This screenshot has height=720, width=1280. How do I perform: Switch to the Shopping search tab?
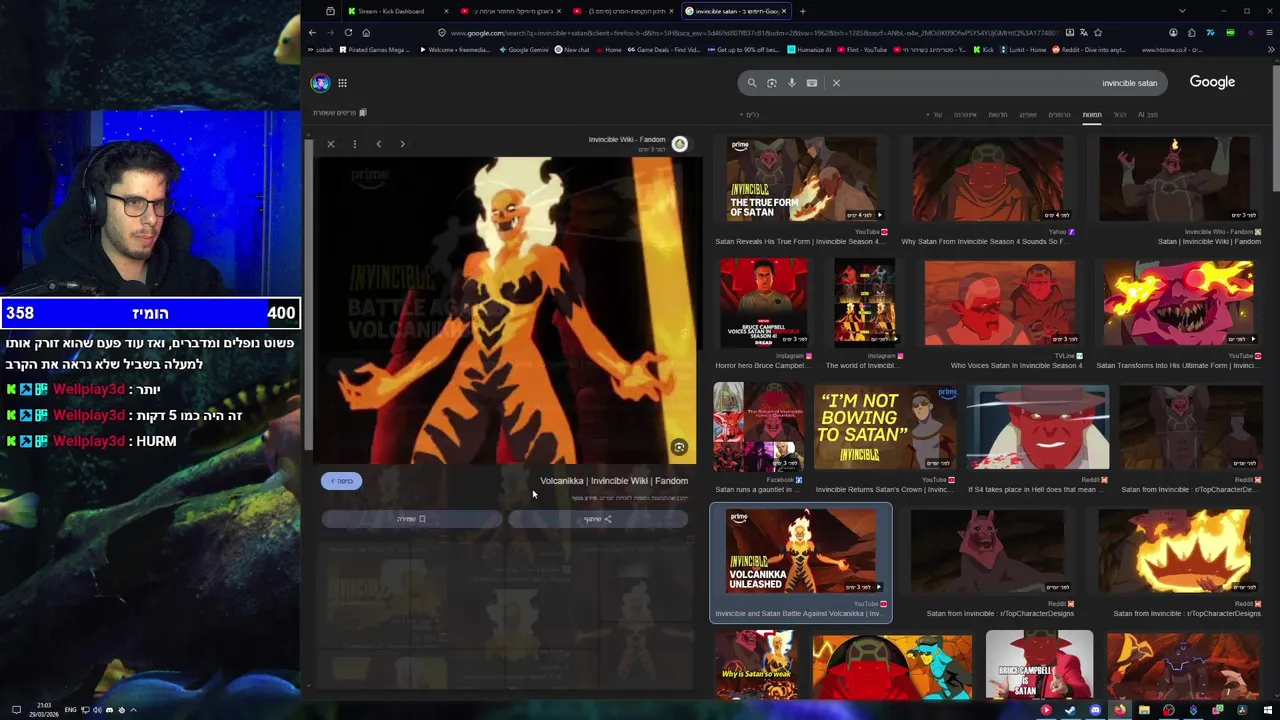pyautogui.click(x=1028, y=115)
